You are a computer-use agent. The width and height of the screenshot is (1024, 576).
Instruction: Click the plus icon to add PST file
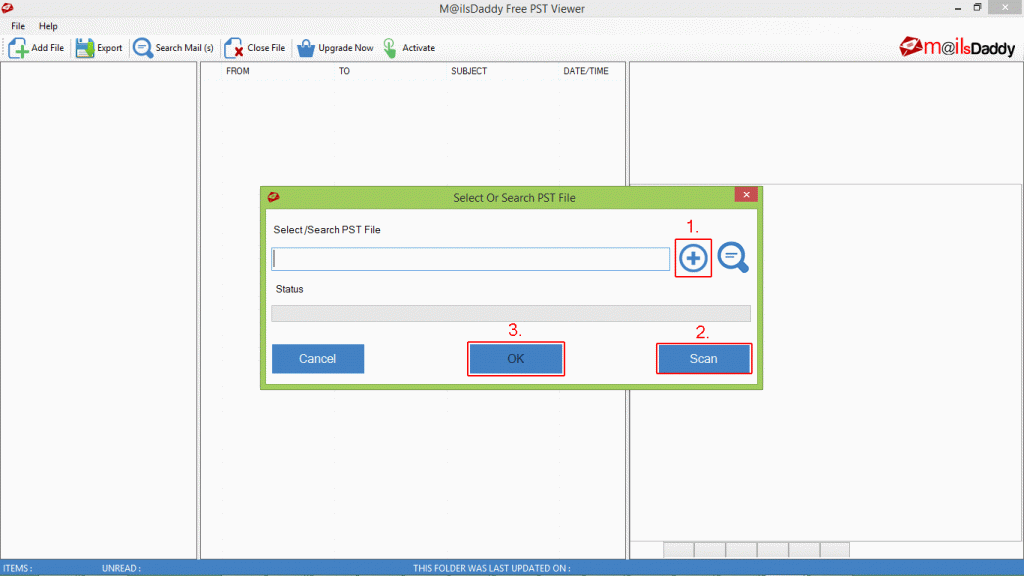pyautogui.click(x=693, y=258)
